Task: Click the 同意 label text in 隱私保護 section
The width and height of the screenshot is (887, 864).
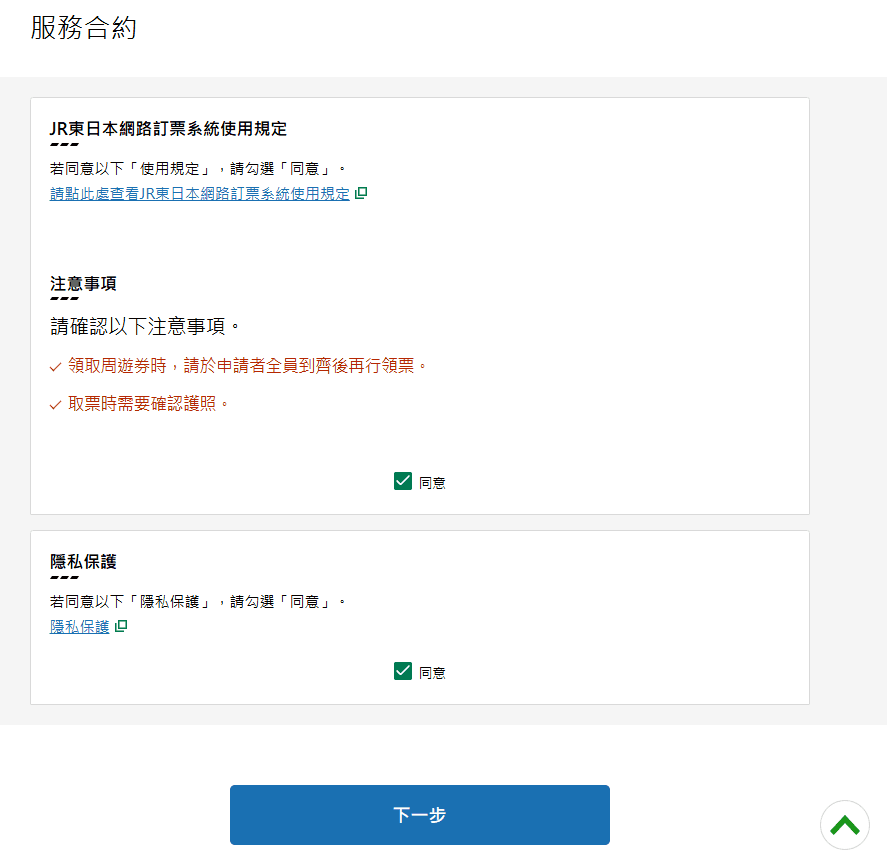Action: click(432, 673)
